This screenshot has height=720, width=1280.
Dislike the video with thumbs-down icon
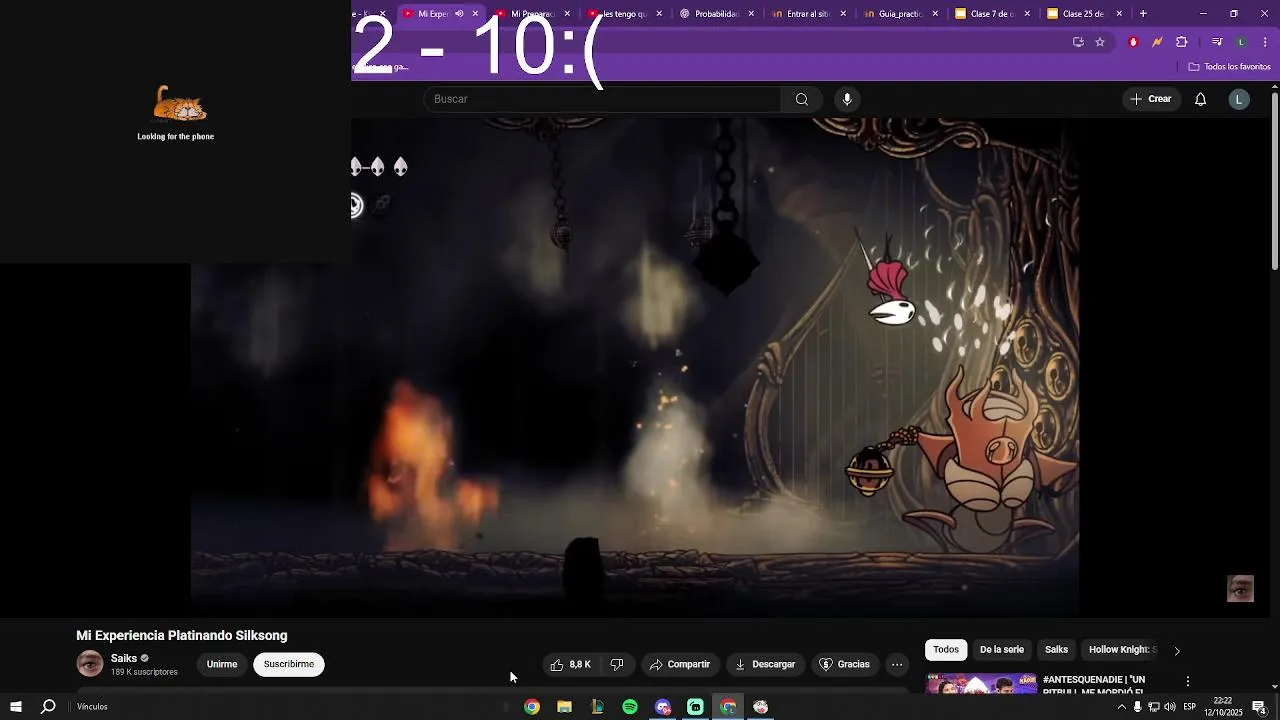pyautogui.click(x=617, y=664)
